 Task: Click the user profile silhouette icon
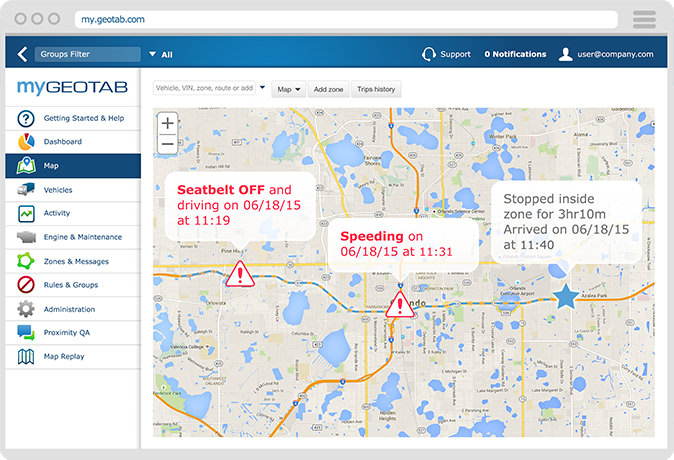tap(566, 54)
